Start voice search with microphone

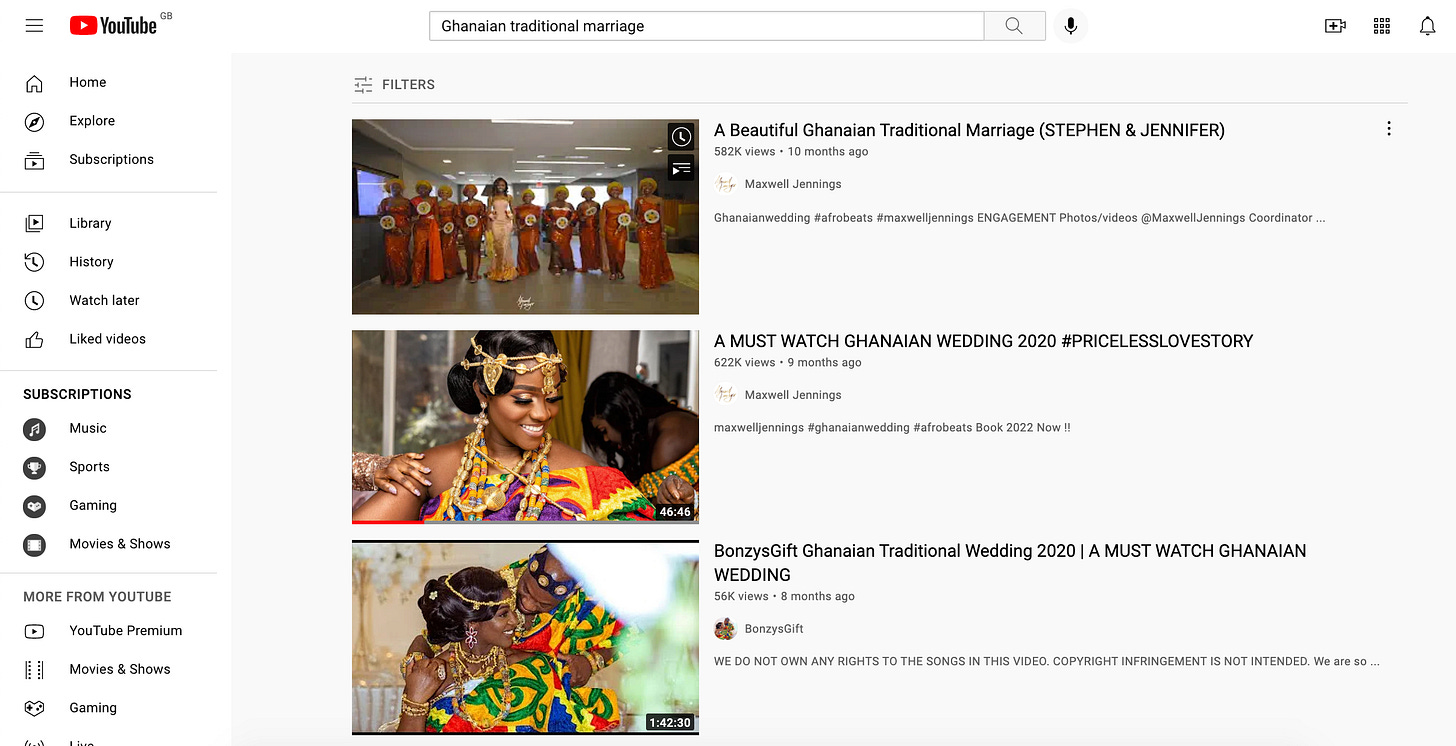click(1070, 26)
